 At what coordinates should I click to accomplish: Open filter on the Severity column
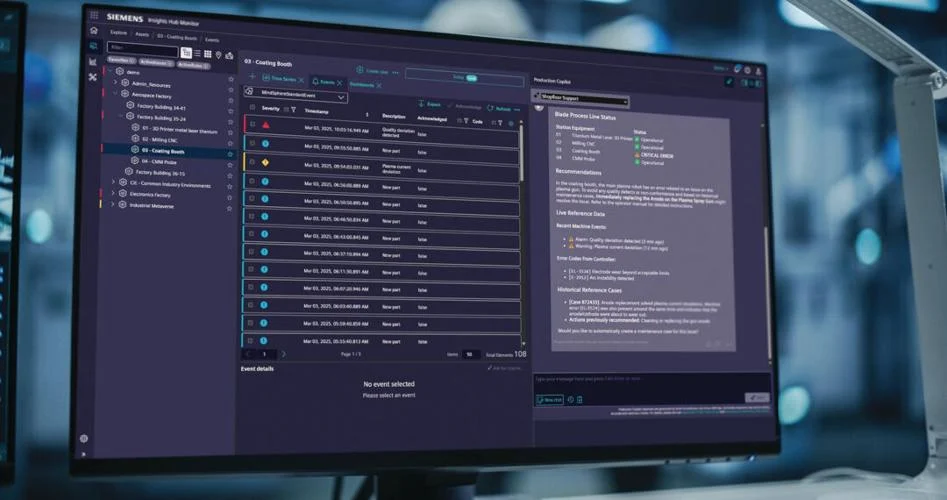[293, 109]
